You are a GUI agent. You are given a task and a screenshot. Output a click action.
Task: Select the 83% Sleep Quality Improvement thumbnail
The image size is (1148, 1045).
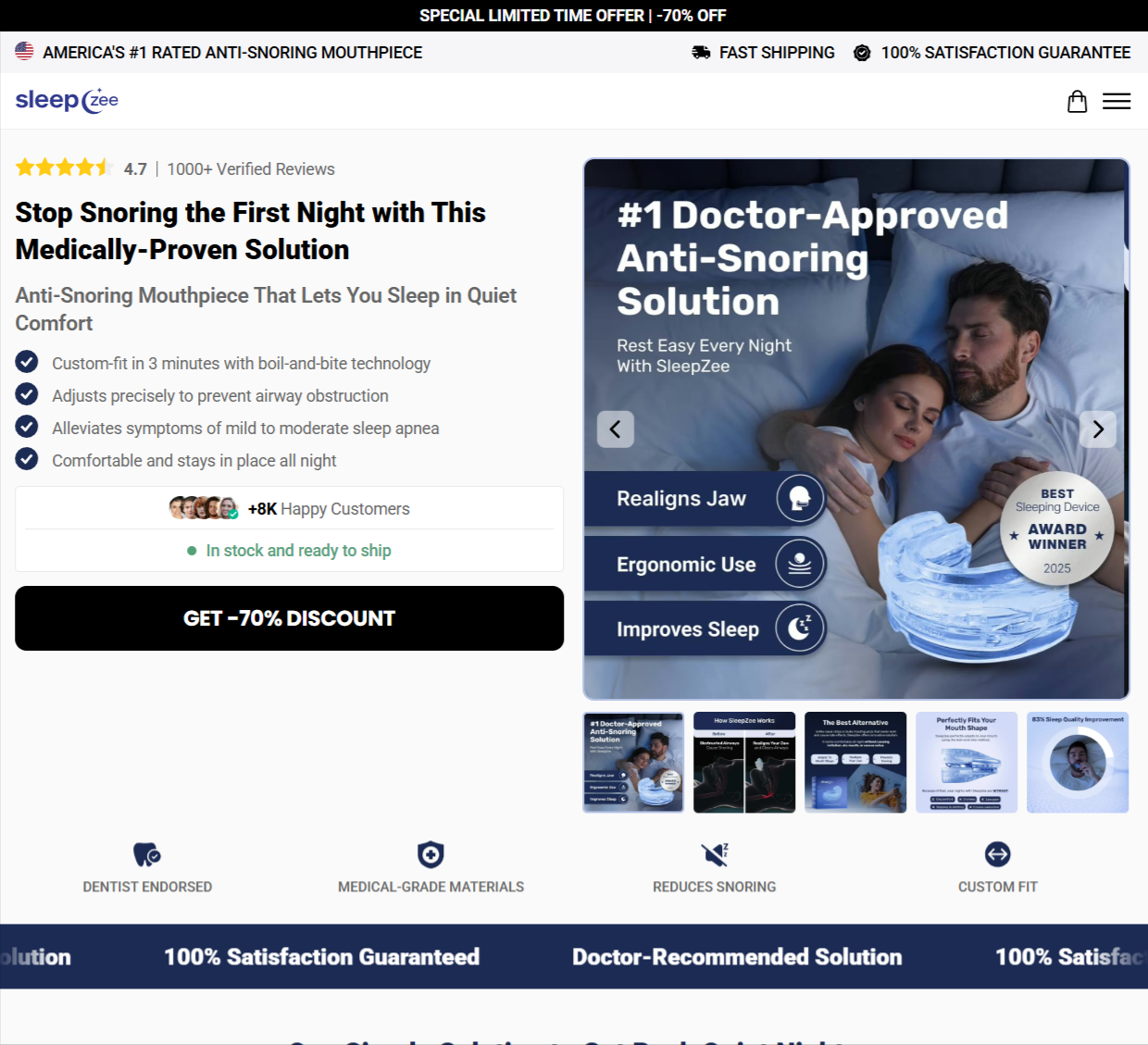click(1078, 763)
